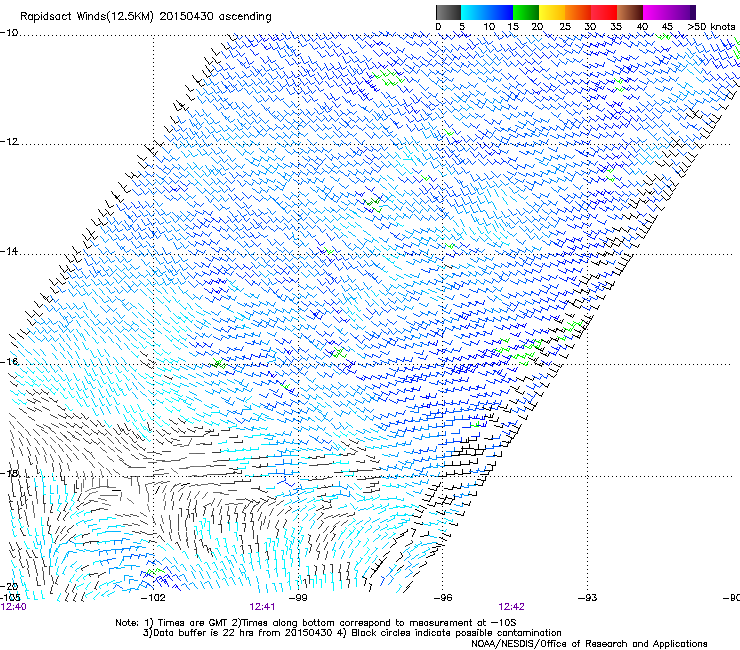Click the brown 35-40 knots color swatch
Viewport: 740px width, 650px height.
pos(630,12)
